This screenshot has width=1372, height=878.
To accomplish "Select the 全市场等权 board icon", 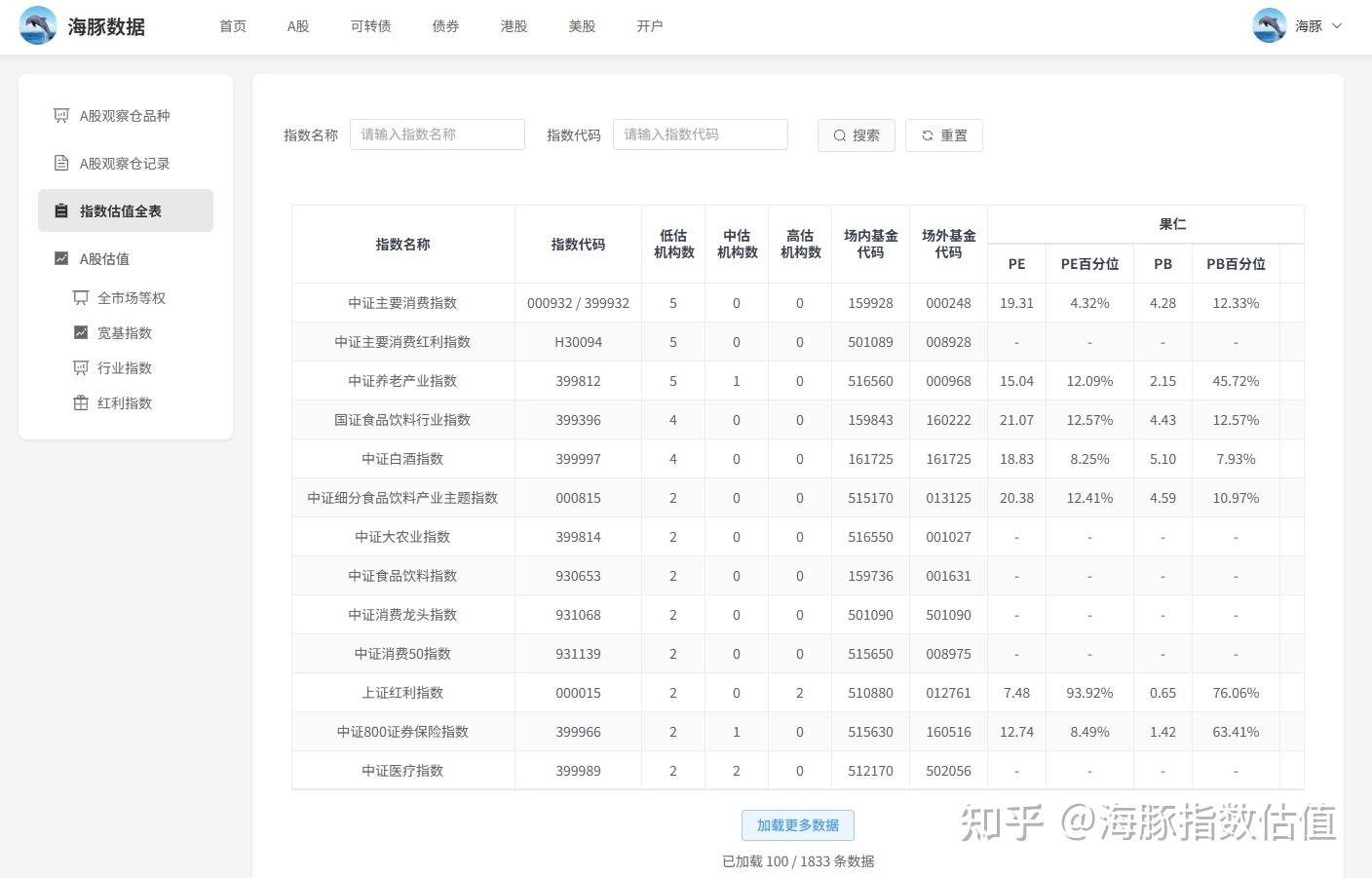I will coord(79,297).
